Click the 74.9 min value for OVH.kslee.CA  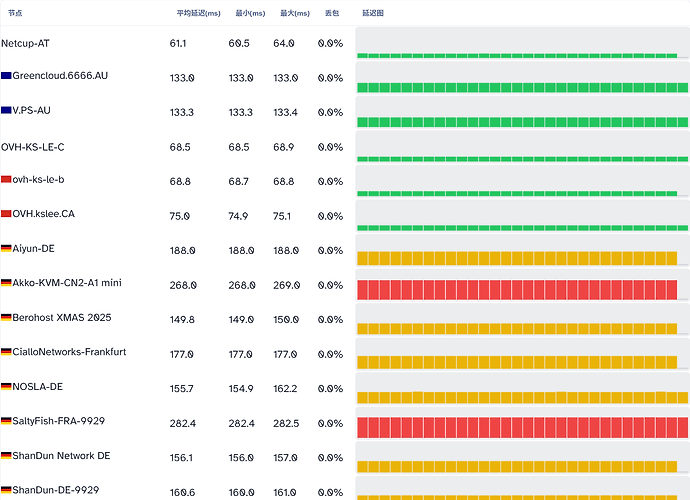click(x=238, y=216)
